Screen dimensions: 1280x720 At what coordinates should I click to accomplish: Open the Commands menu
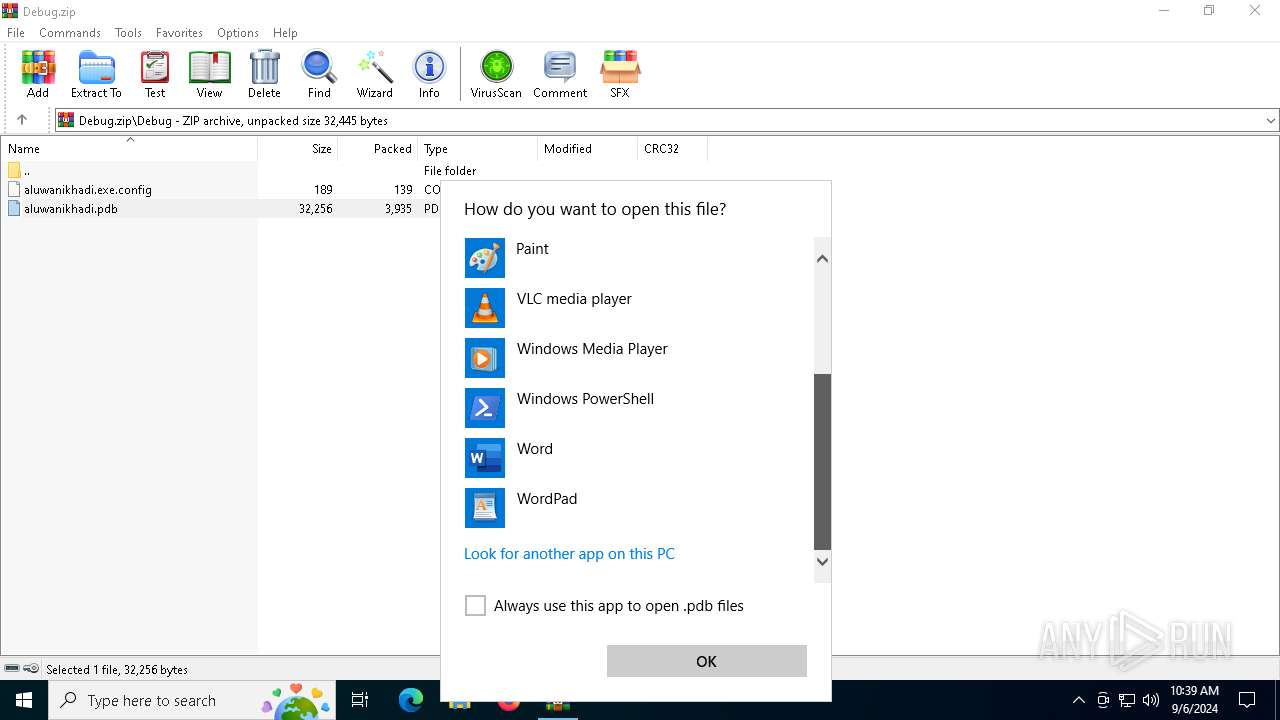pyautogui.click(x=70, y=32)
